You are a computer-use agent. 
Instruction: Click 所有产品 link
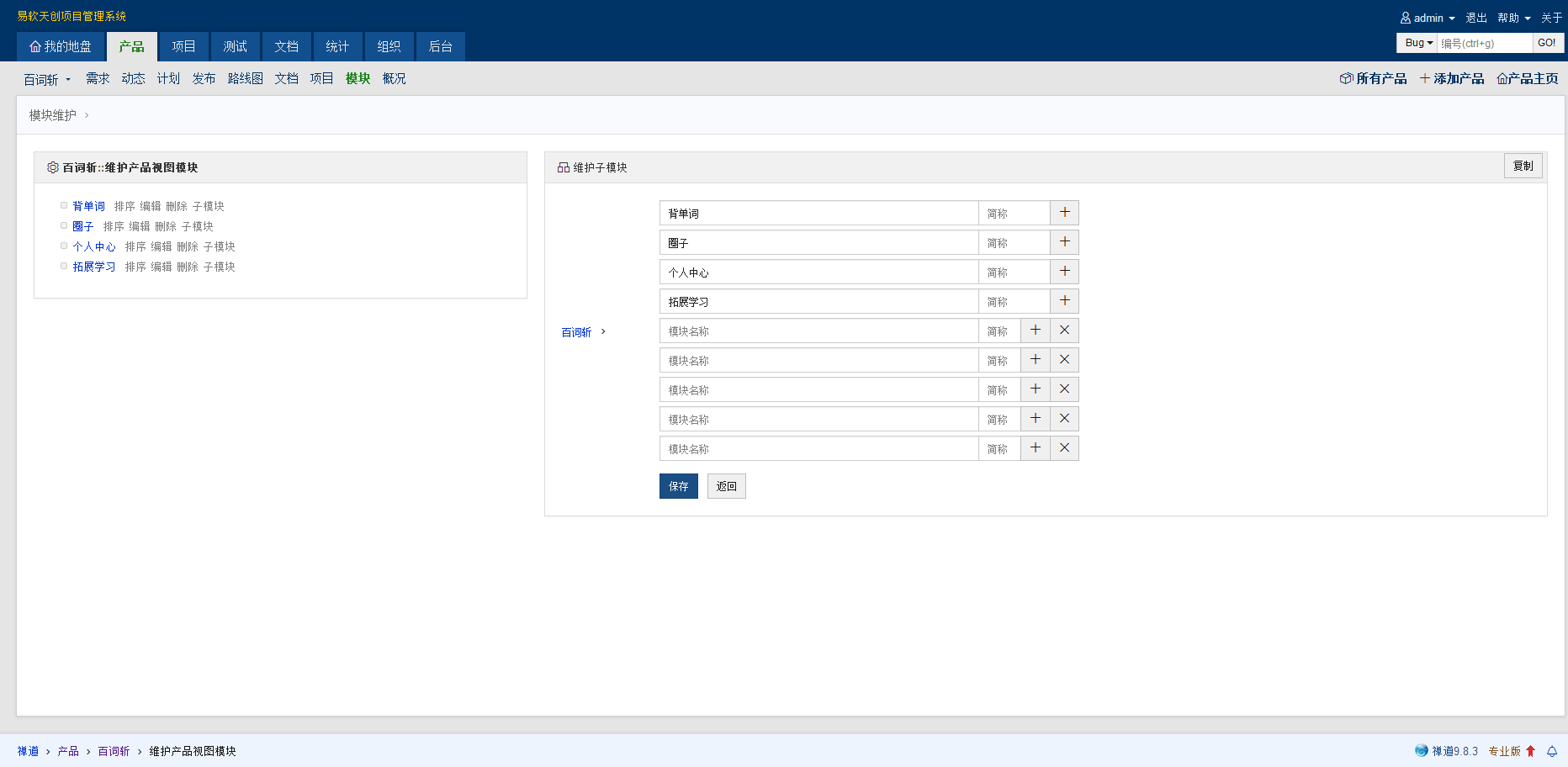tap(1374, 78)
